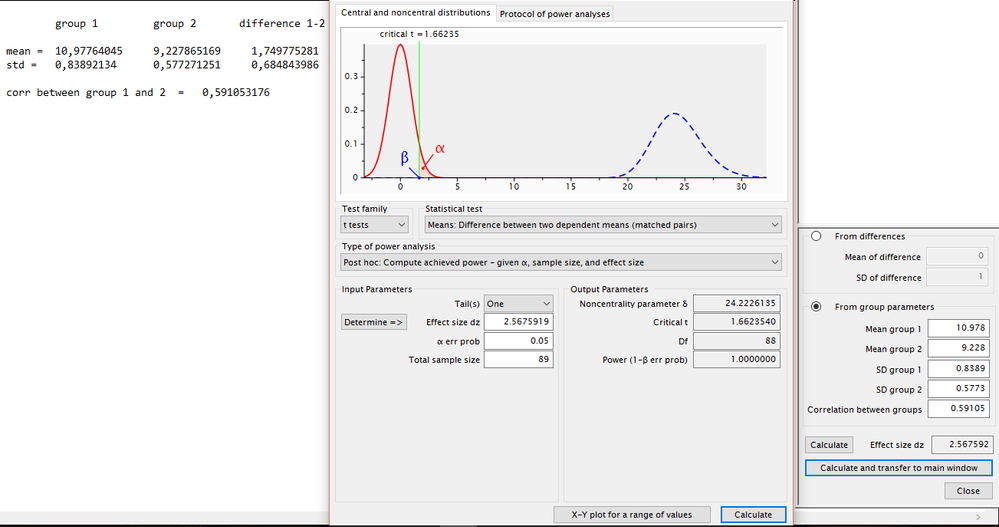Switch to Protocol of power analyses tab
The image size is (999, 527).
pos(554,13)
